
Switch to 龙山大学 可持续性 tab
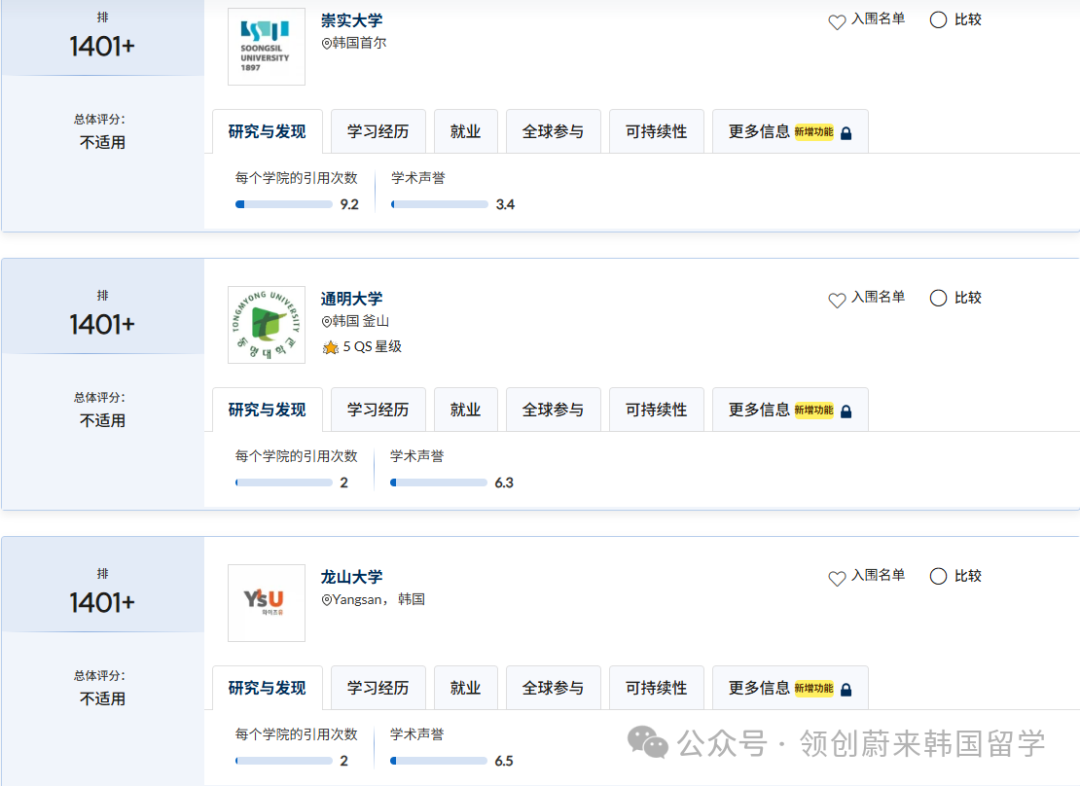click(x=656, y=688)
